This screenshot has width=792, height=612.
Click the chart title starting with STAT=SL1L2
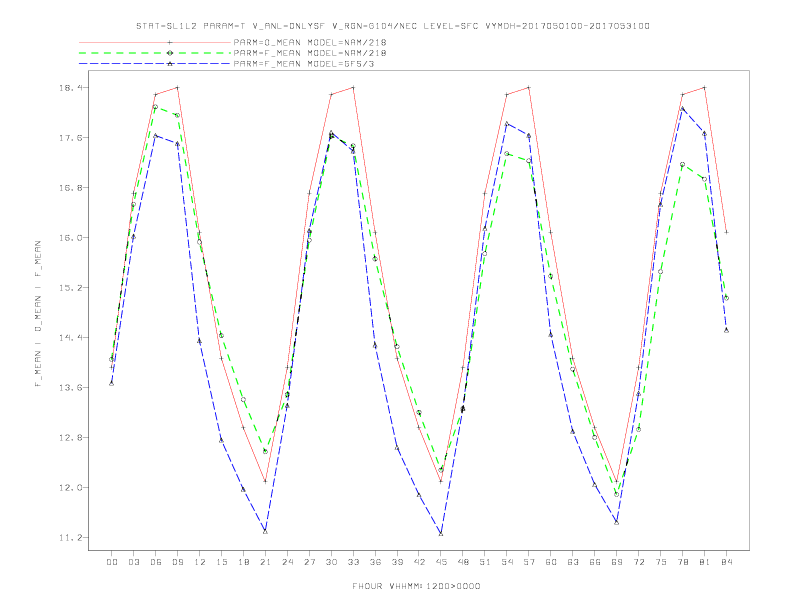coord(393,26)
